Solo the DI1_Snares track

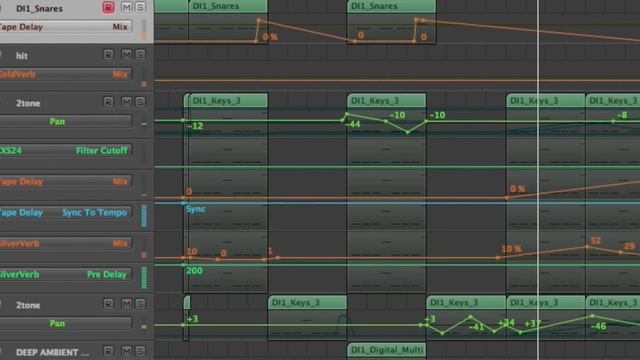tap(140, 8)
